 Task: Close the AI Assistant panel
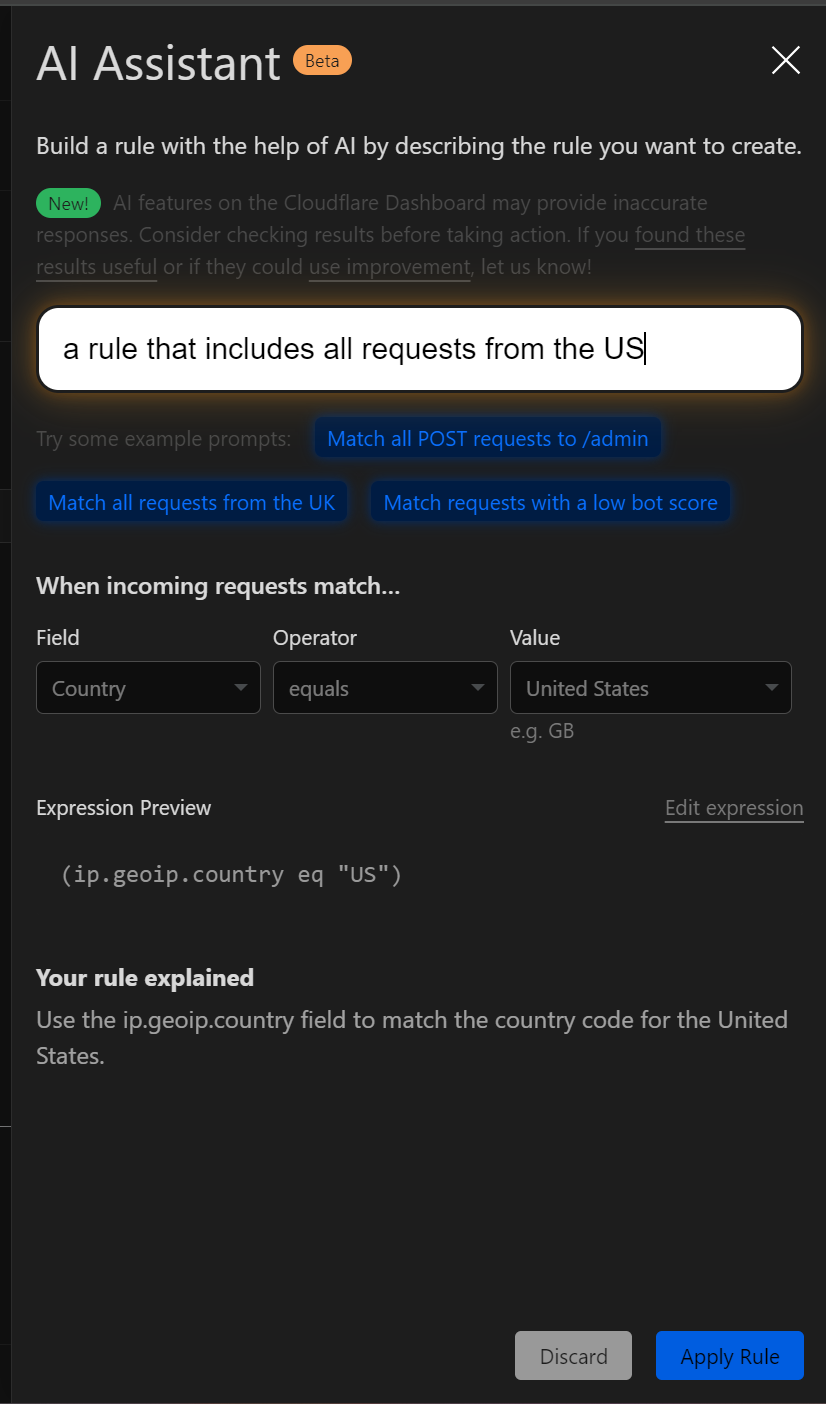point(786,61)
